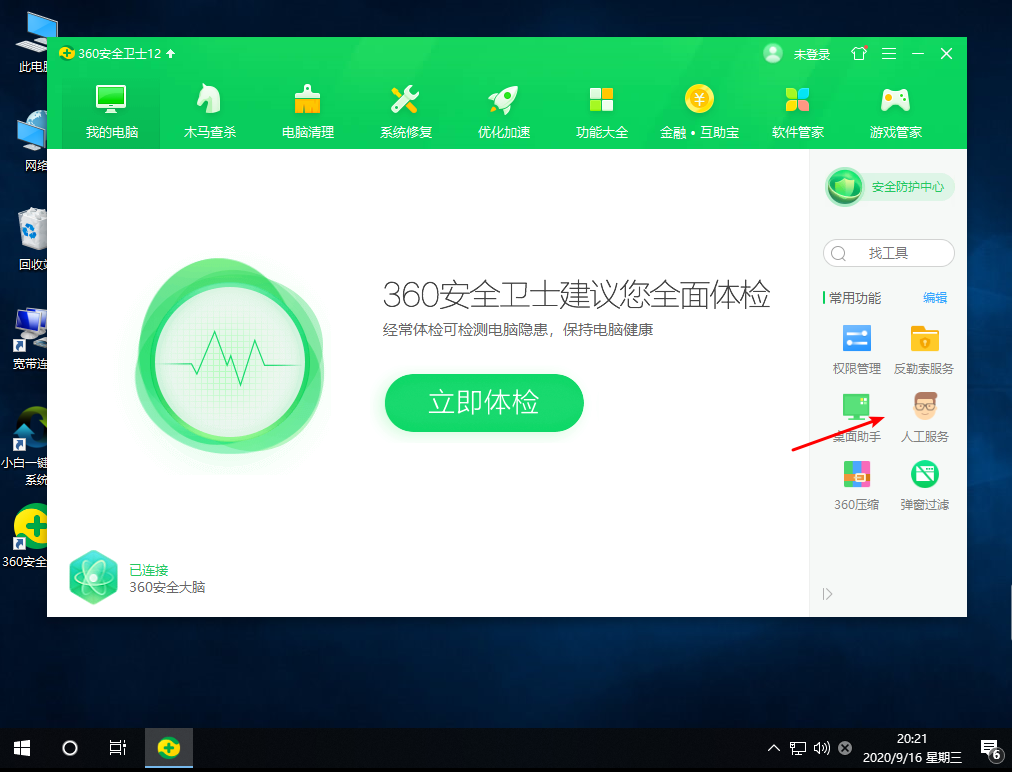The image size is (1012, 772).
Task: Launch 反勒索服务 anti-ransomware service
Action: pos(924,347)
